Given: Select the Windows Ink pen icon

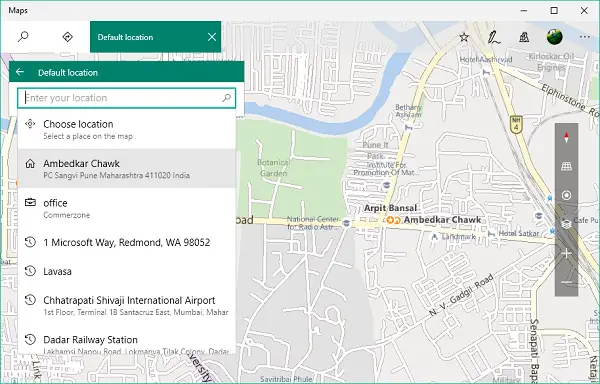Looking at the screenshot, I should [x=494, y=37].
